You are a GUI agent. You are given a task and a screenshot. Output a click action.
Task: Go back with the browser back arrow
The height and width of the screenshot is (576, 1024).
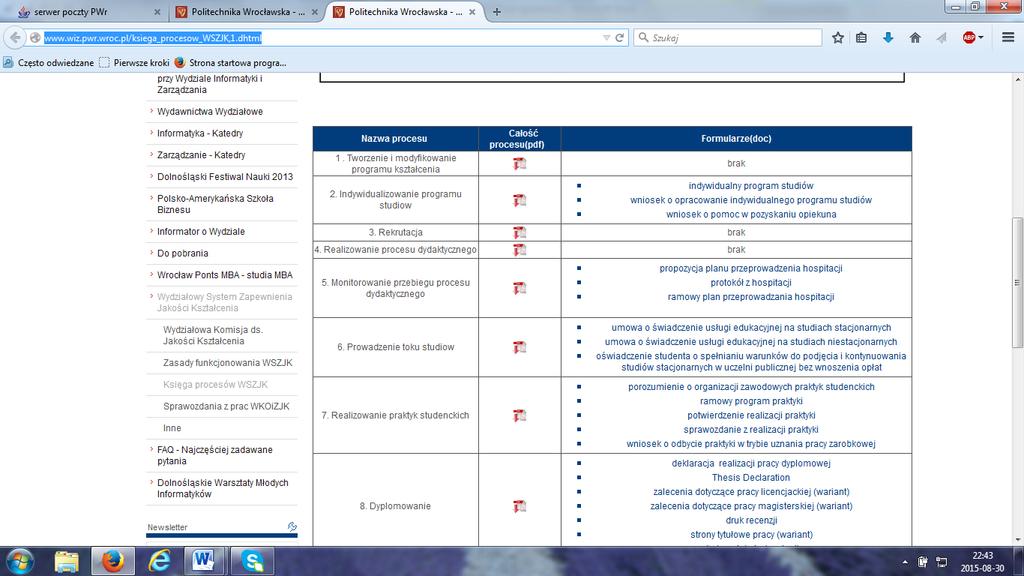click(x=15, y=38)
